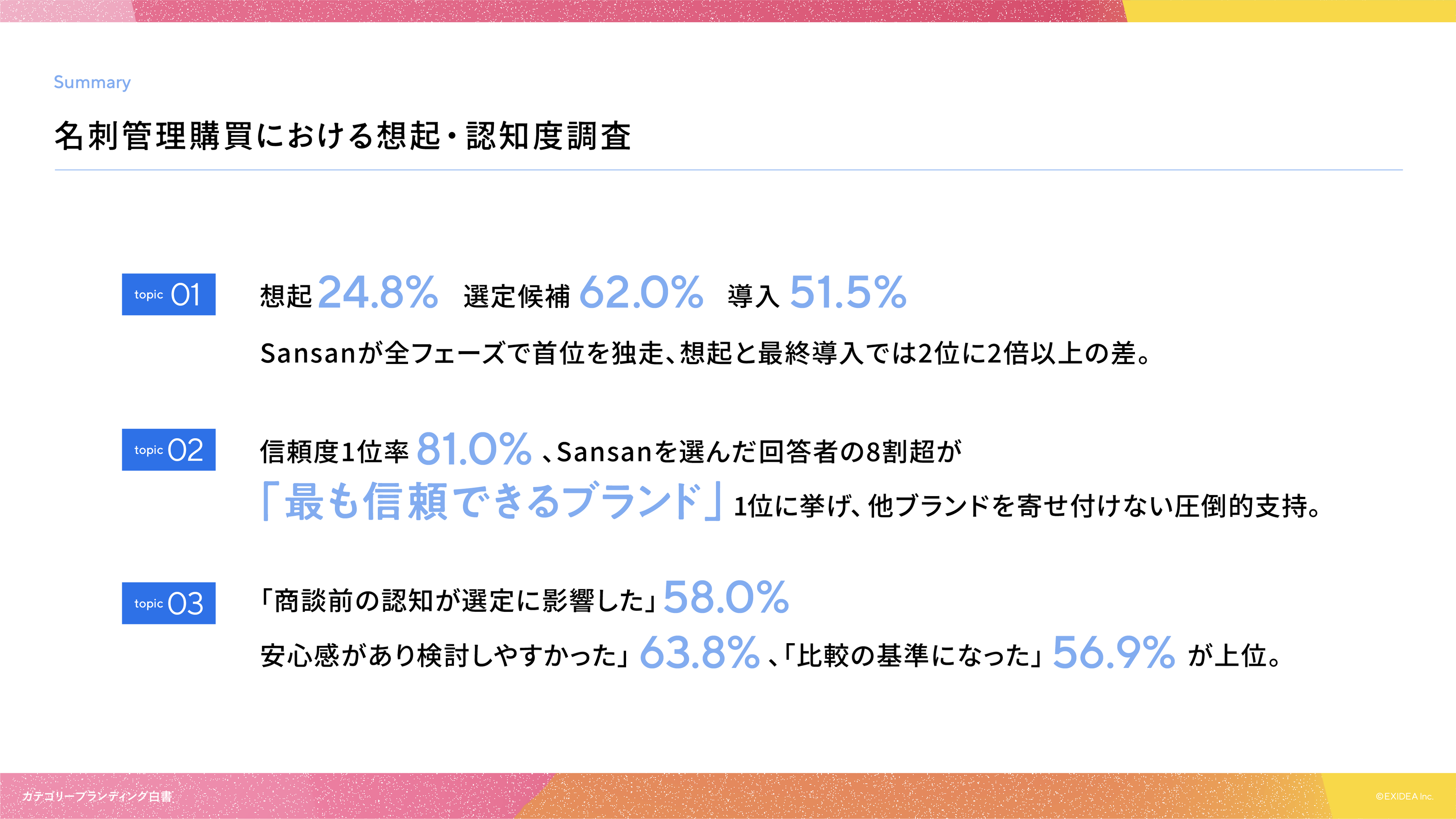
Task: Click the blue topic 01 badge
Action: (168, 295)
